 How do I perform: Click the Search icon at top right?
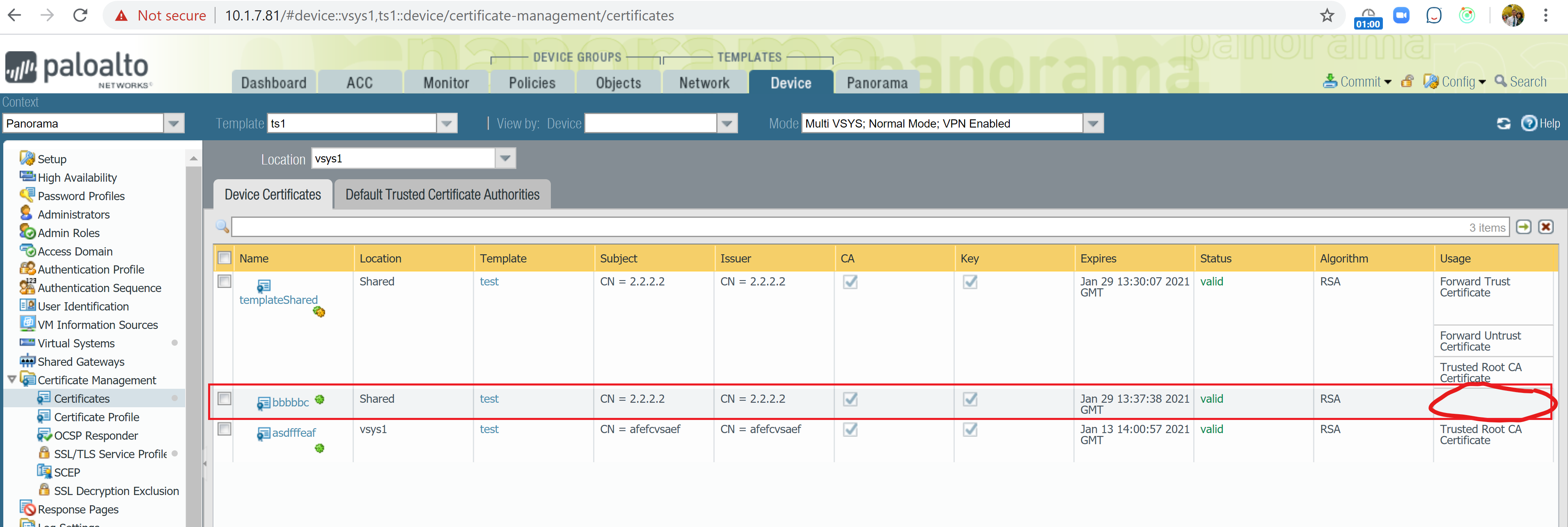click(x=1522, y=81)
